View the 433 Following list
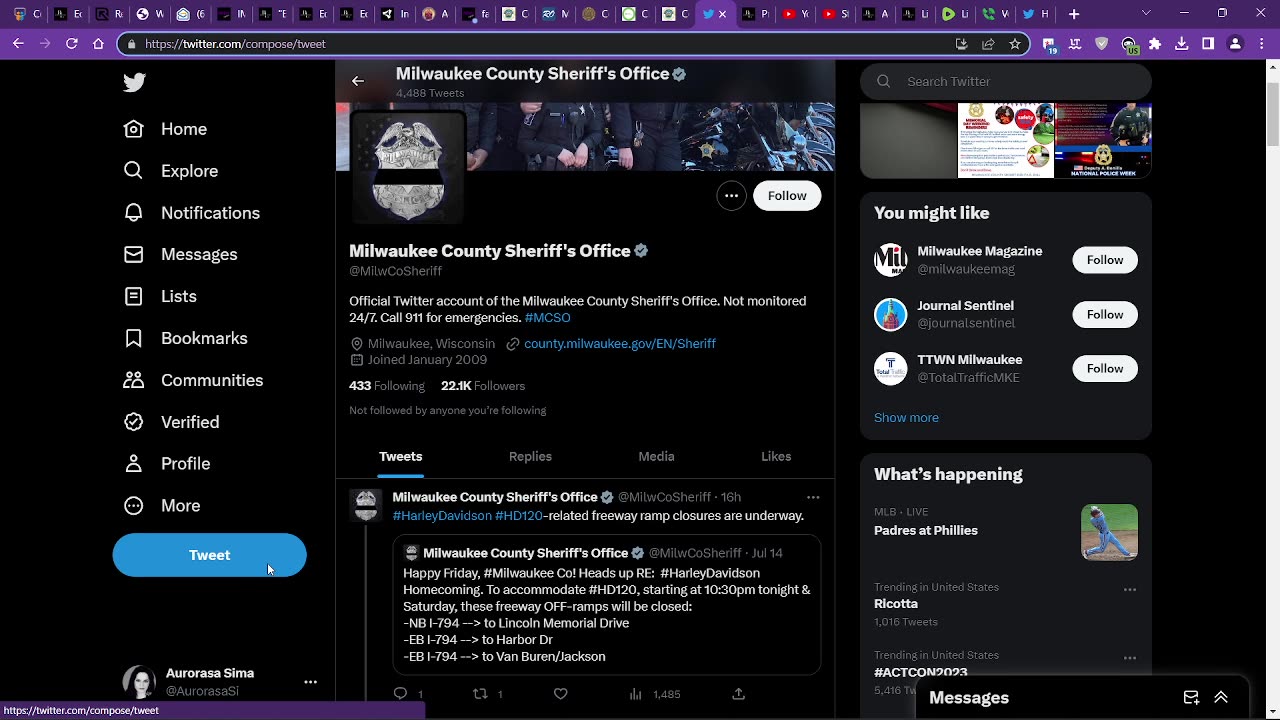The image size is (1280, 720). [387, 386]
